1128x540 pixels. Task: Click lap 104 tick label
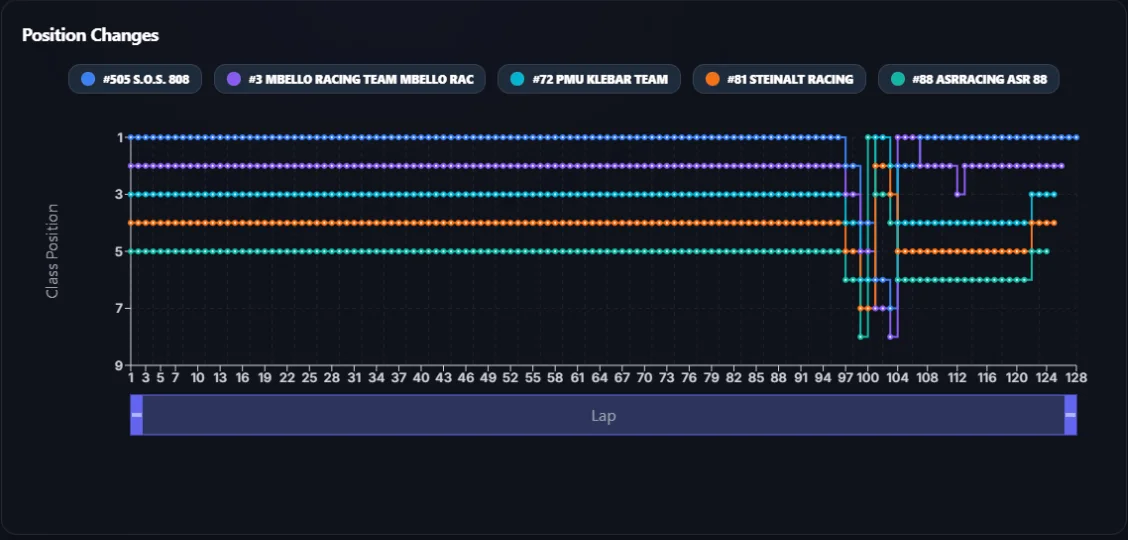[897, 377]
